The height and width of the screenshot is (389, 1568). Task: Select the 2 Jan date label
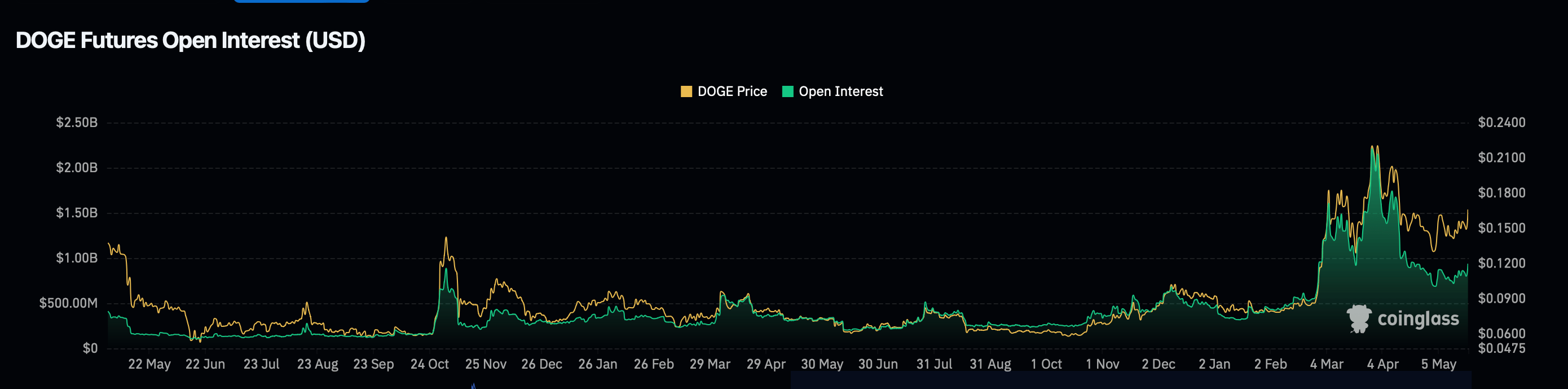coord(1214,364)
